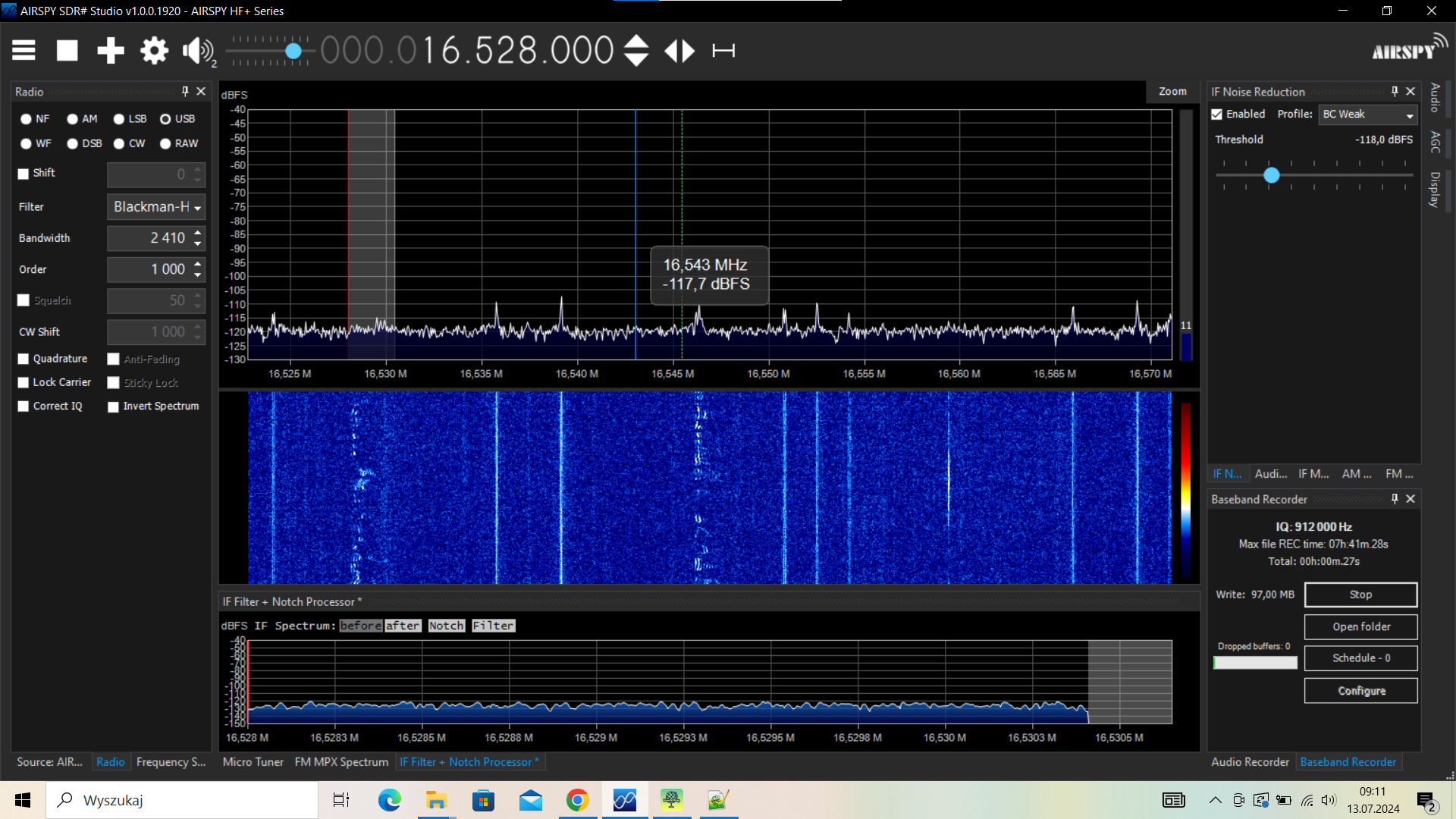
Task: Open the AGC side tab
Action: click(x=1435, y=142)
